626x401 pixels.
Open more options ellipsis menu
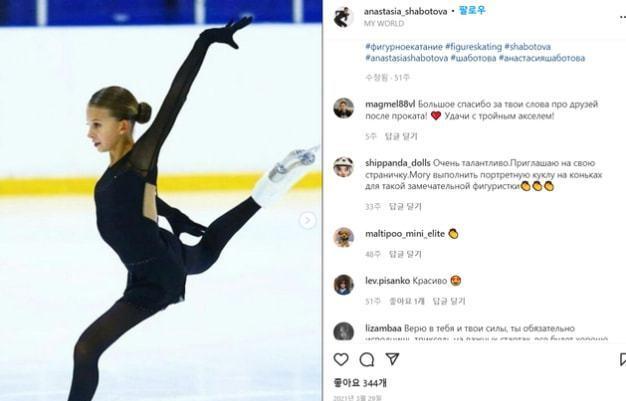pos(622,17)
